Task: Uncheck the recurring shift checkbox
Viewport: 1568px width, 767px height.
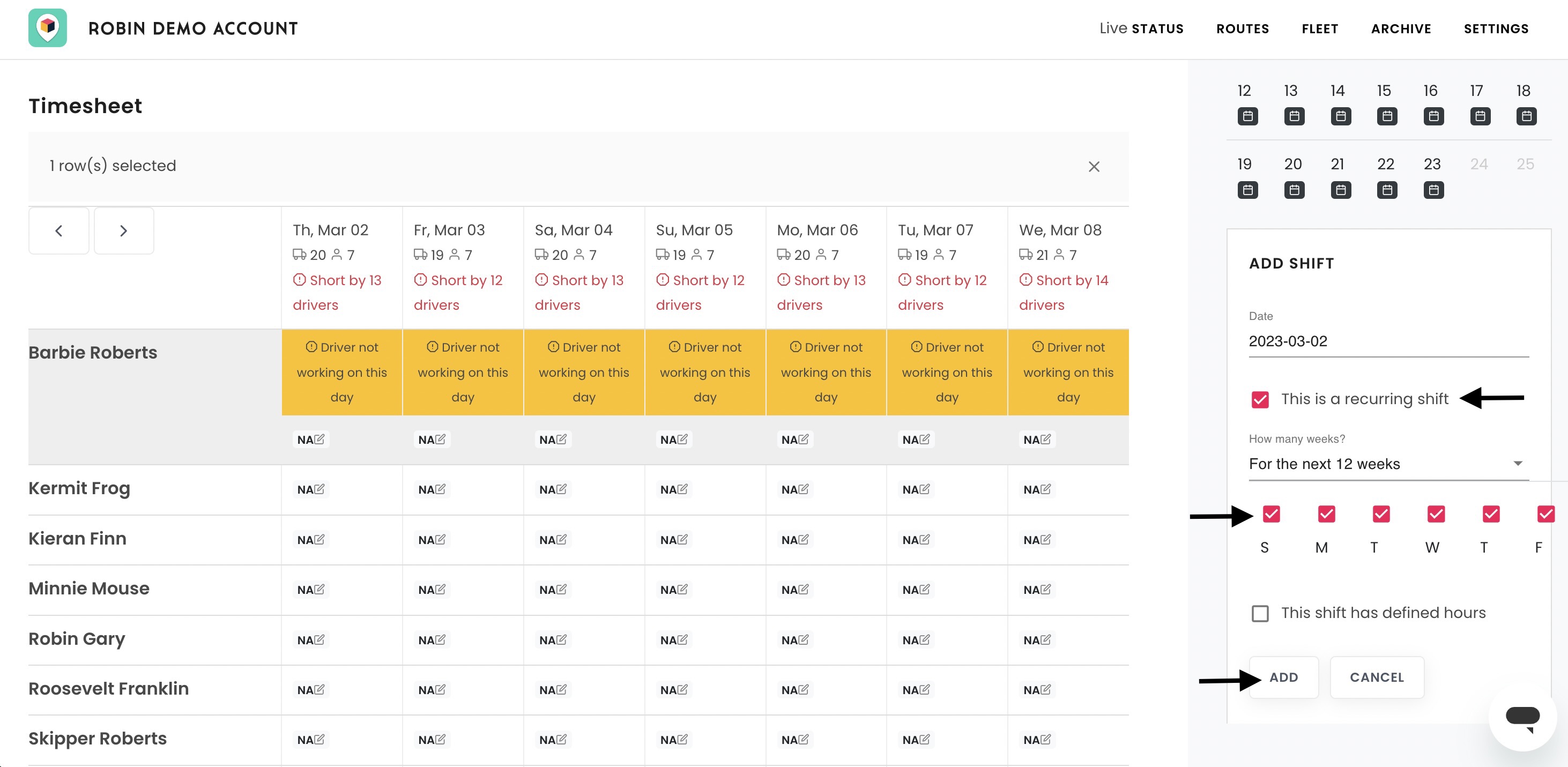Action: pos(1260,399)
